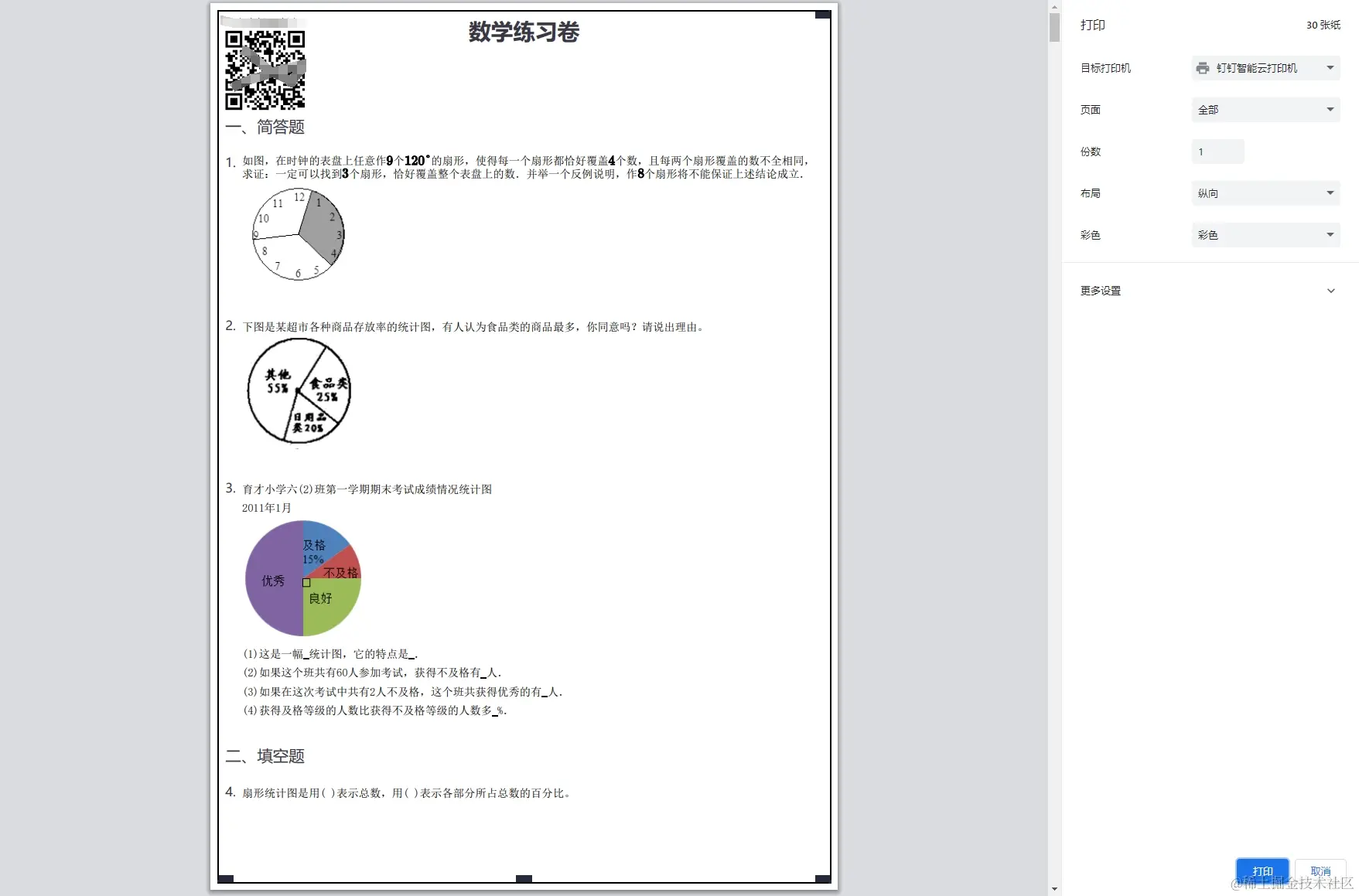Expand the 更多设置 section
Viewport: 1359px width, 896px height.
tap(1101, 291)
